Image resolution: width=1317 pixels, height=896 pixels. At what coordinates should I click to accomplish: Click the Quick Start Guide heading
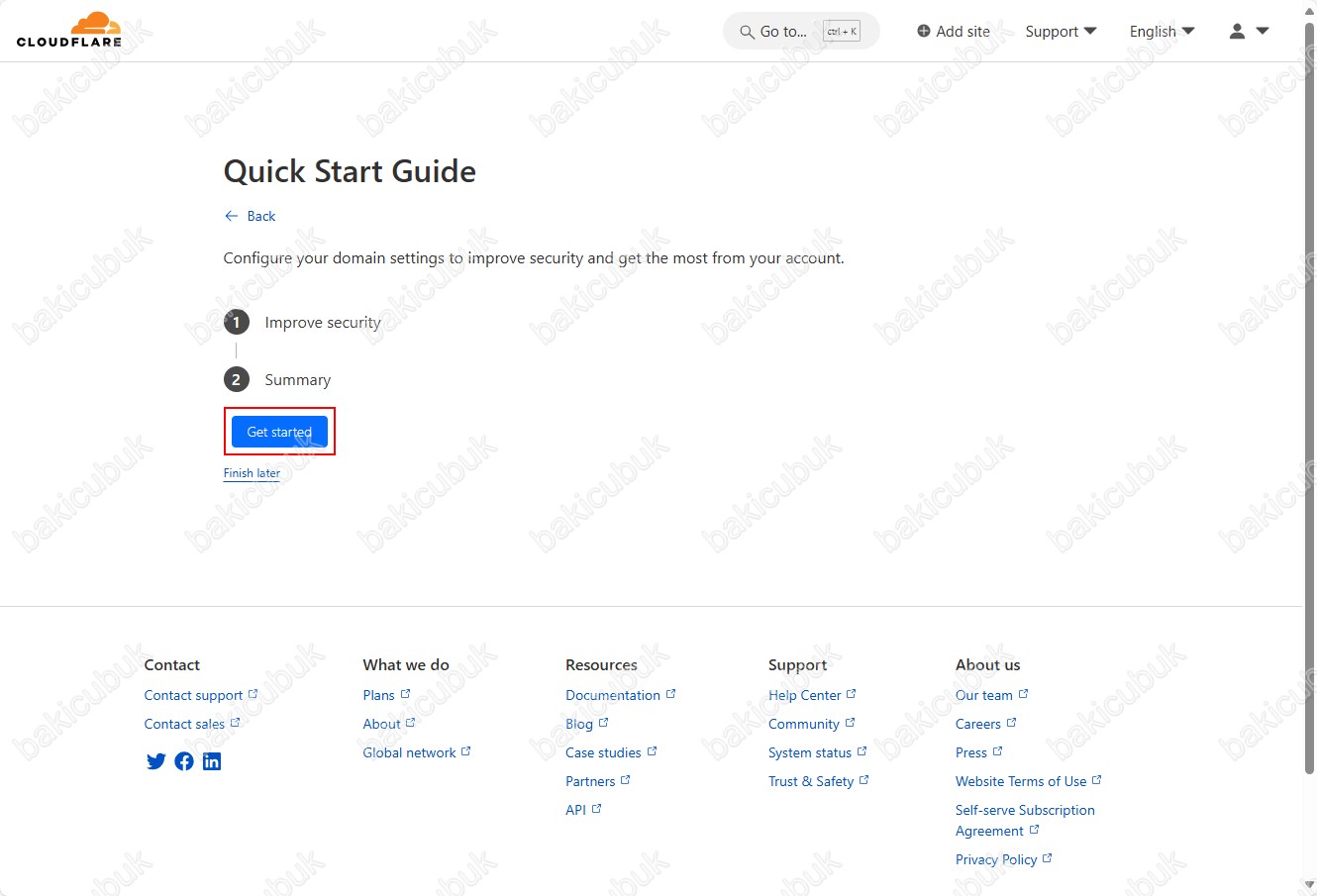click(350, 171)
